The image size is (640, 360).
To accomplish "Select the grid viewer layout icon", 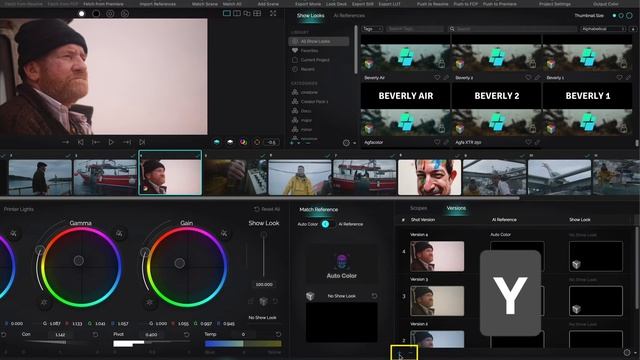I will coord(257,13).
